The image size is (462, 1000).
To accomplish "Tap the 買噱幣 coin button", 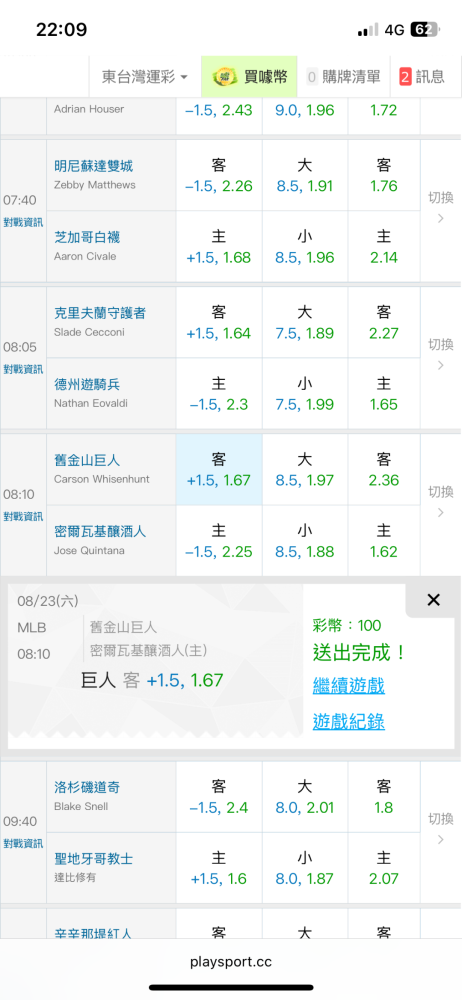I will 250,77.
